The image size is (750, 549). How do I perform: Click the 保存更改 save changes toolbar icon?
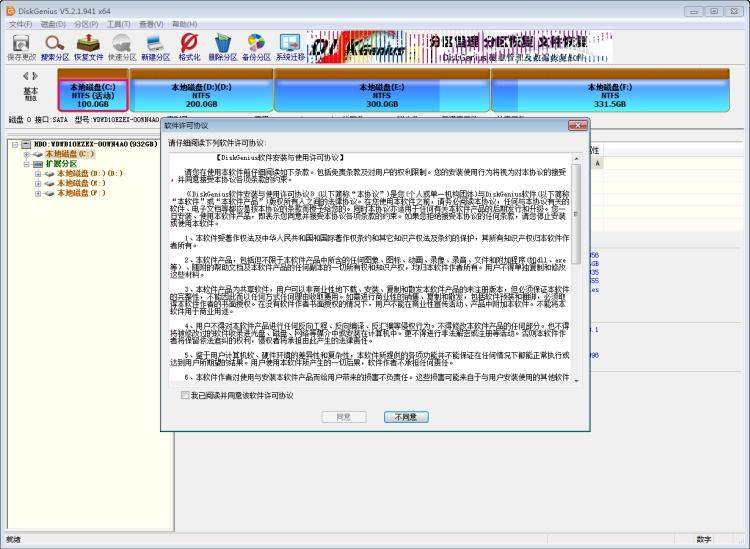click(x=21, y=47)
